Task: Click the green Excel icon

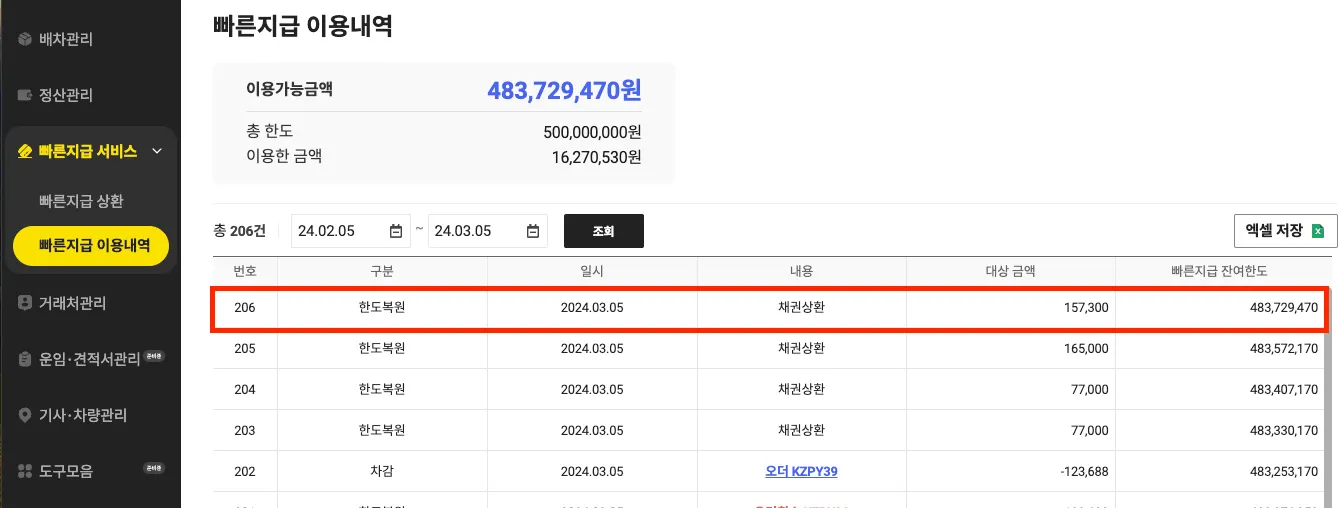Action: tap(1318, 231)
